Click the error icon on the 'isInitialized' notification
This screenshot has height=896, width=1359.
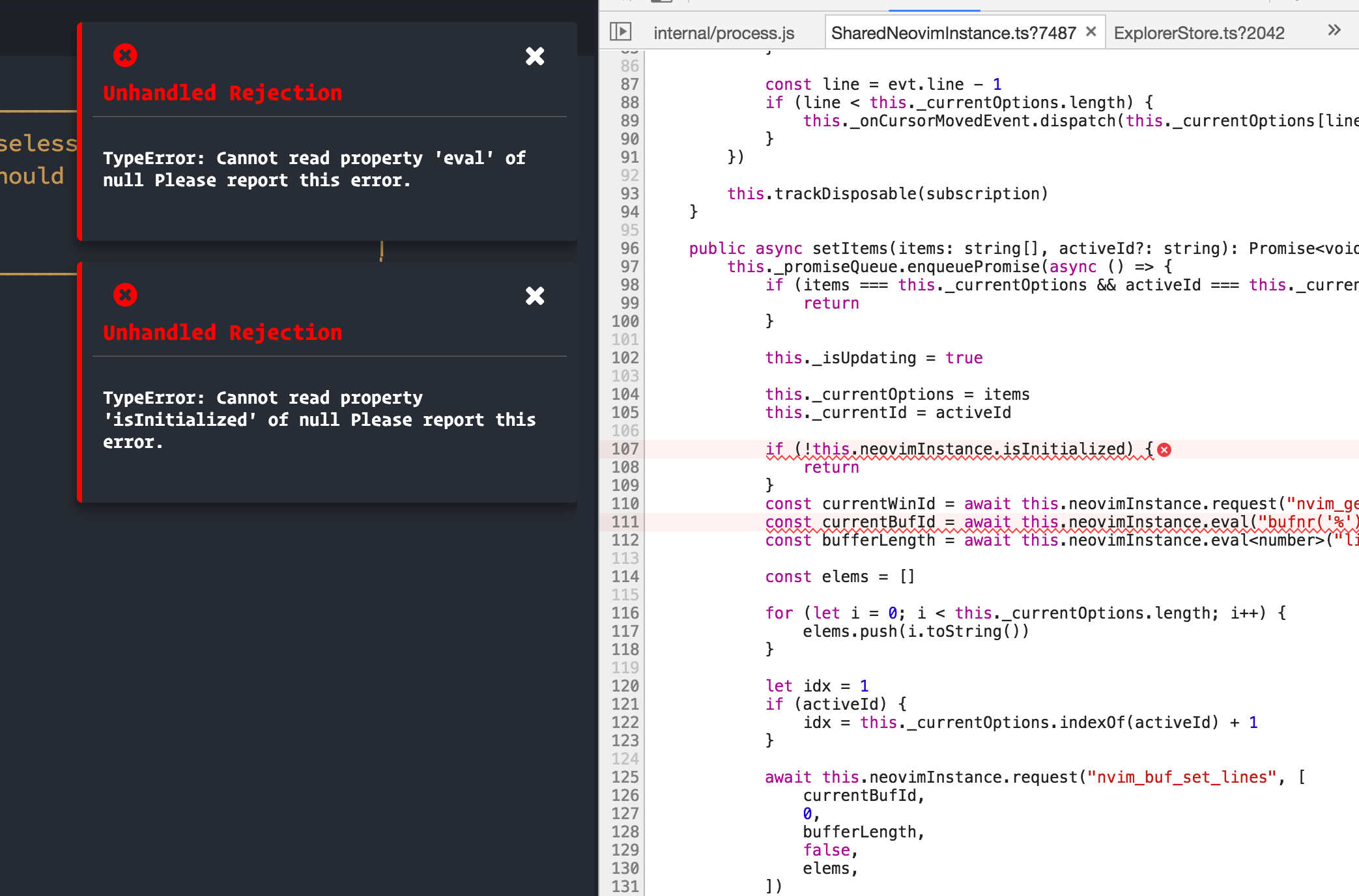click(125, 295)
